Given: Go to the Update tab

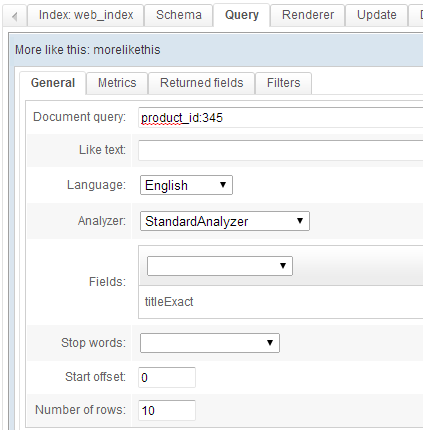Looking at the screenshot, I should (377, 15).
